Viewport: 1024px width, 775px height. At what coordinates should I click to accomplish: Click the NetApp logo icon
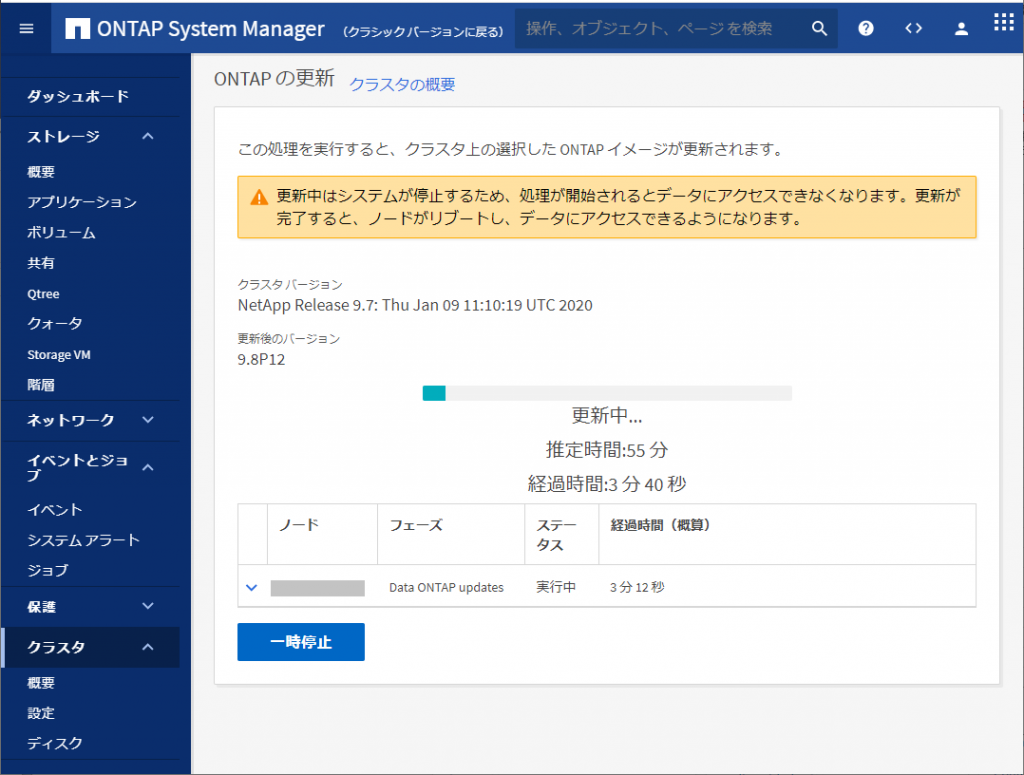[77, 29]
